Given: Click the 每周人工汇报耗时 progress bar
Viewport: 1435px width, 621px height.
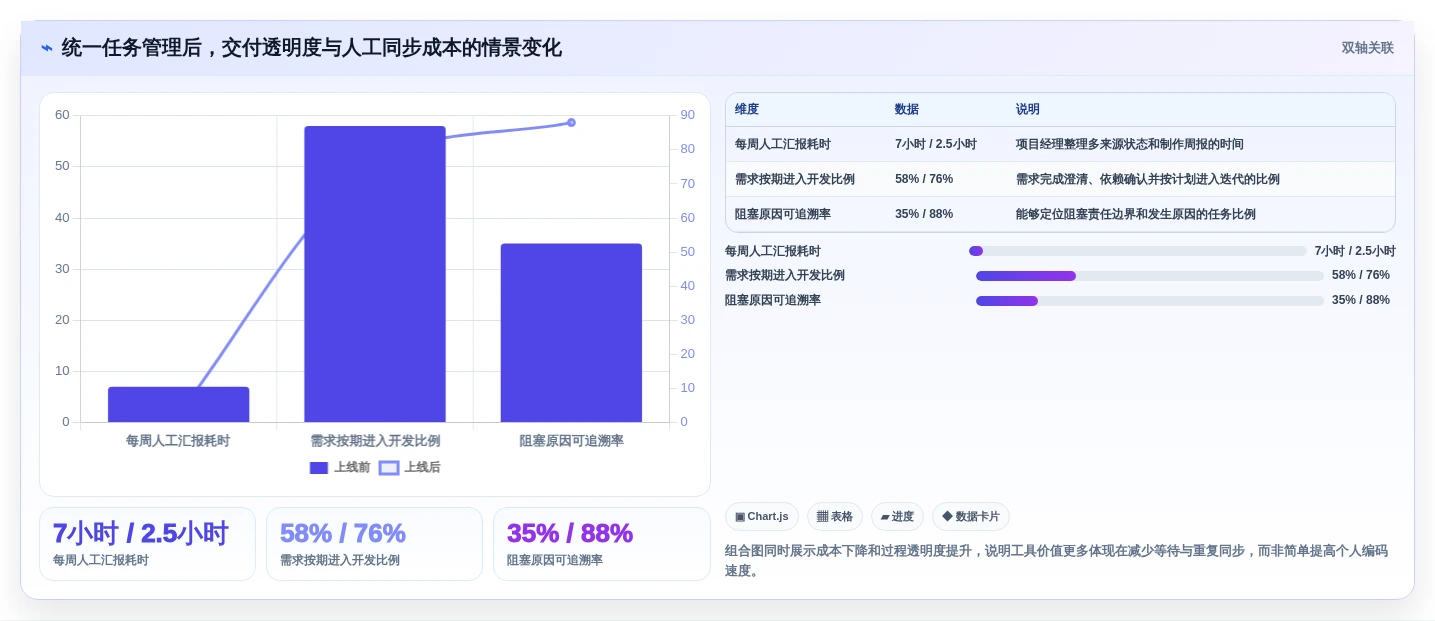Looking at the screenshot, I should (1138, 251).
